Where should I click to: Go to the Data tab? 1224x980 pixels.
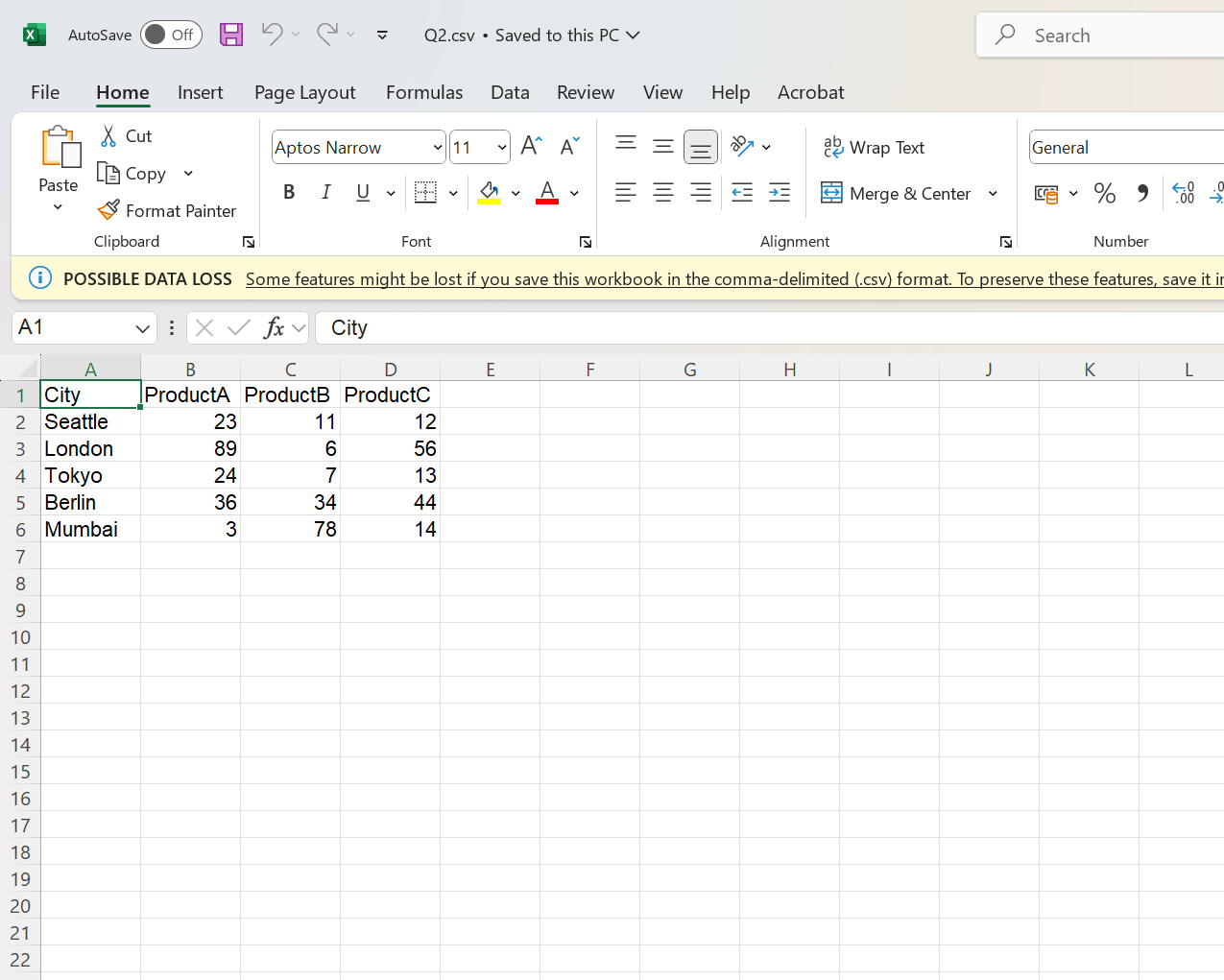point(510,92)
